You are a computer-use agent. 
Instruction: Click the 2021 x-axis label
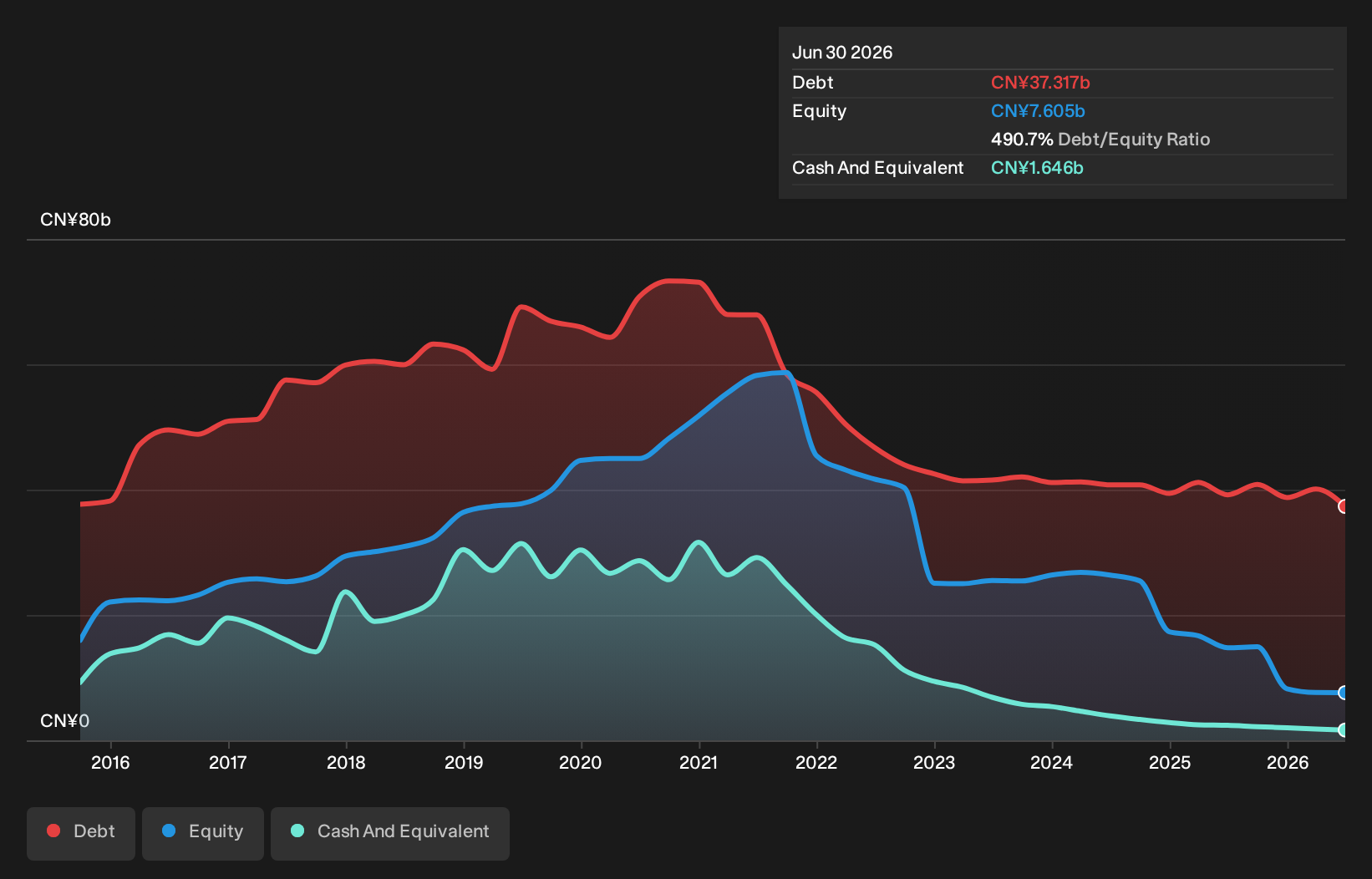pyautogui.click(x=699, y=763)
